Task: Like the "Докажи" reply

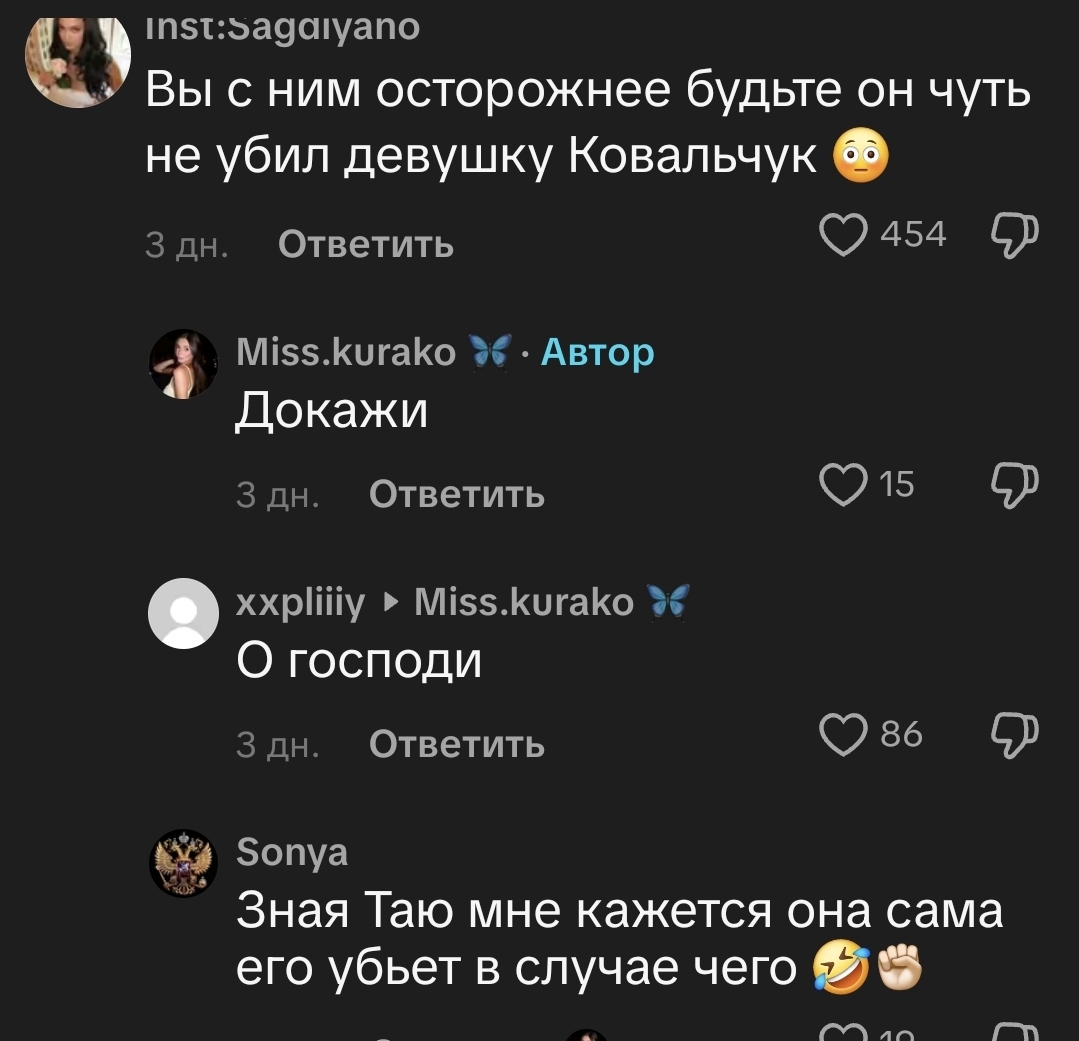Action: coord(843,485)
